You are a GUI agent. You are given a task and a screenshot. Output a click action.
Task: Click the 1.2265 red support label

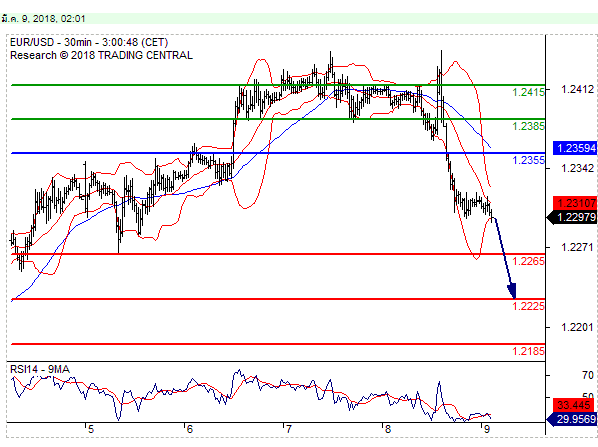[528, 261]
